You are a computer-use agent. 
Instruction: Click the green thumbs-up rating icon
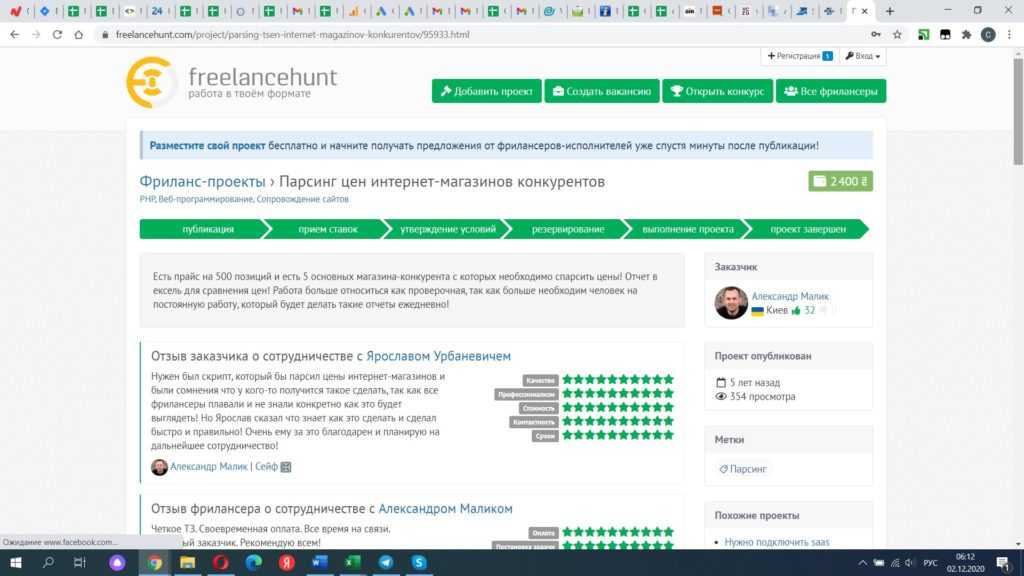tap(795, 311)
